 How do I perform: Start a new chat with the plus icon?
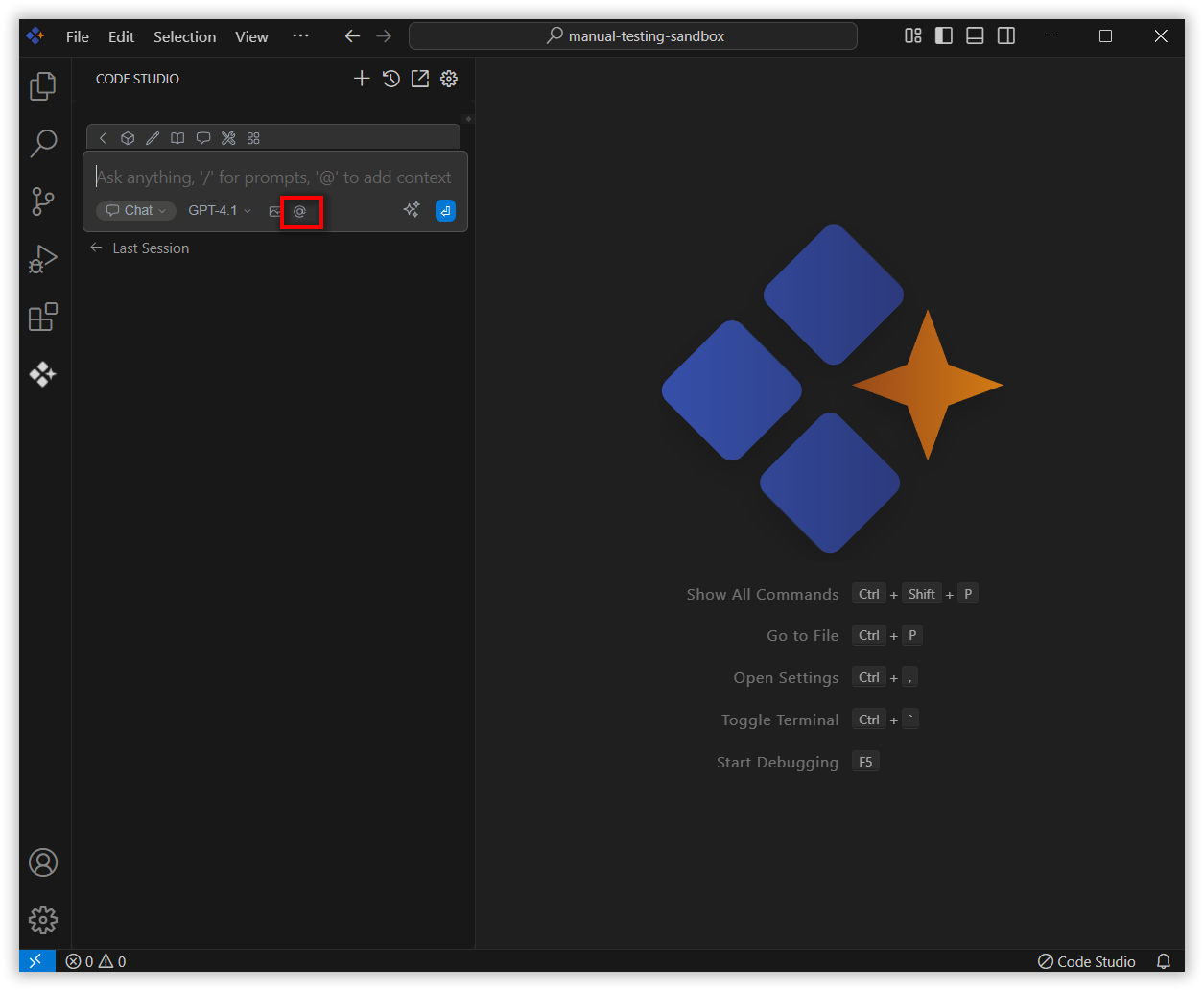(x=362, y=79)
